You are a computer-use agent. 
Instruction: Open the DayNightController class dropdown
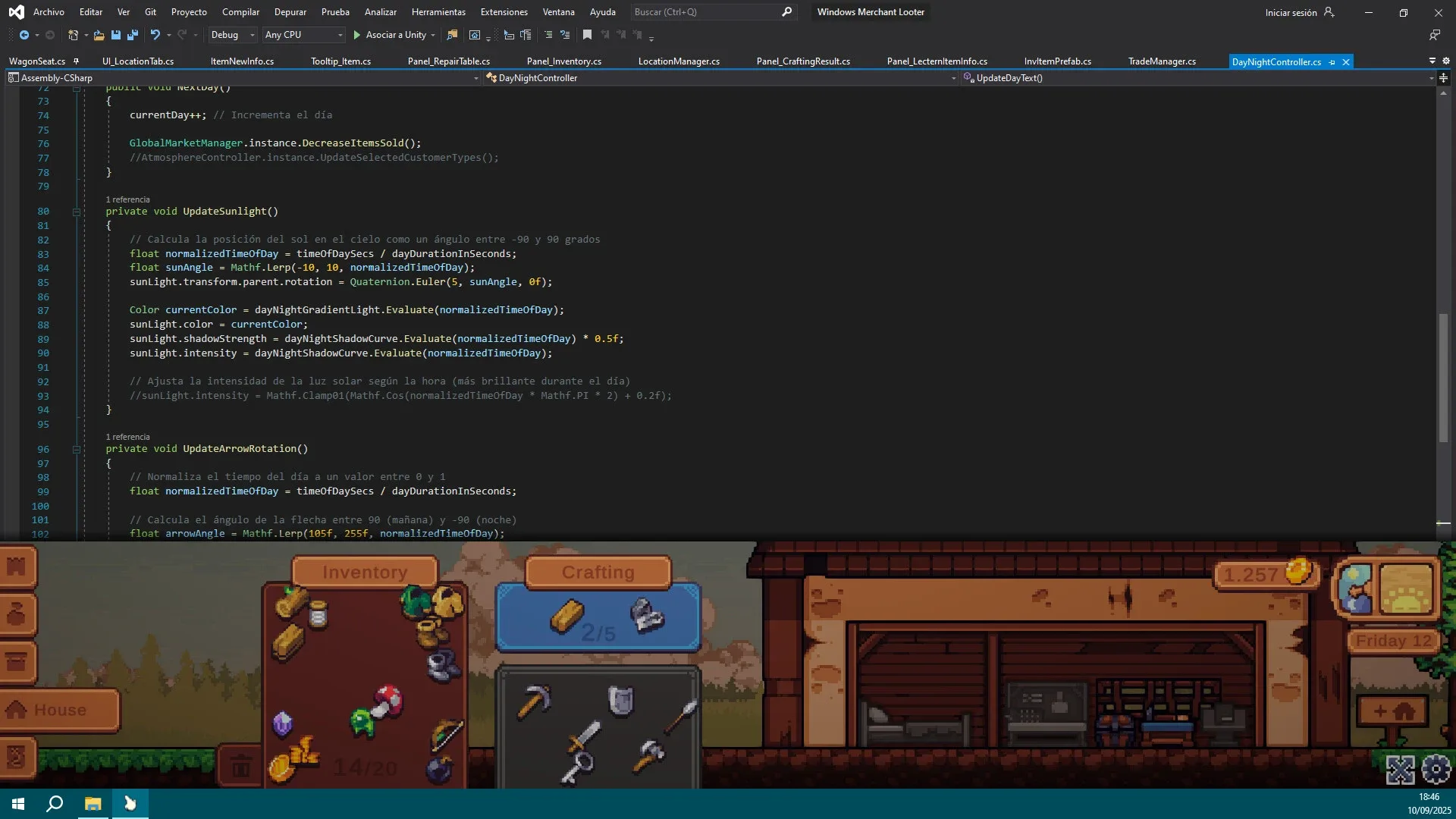pyautogui.click(x=721, y=78)
